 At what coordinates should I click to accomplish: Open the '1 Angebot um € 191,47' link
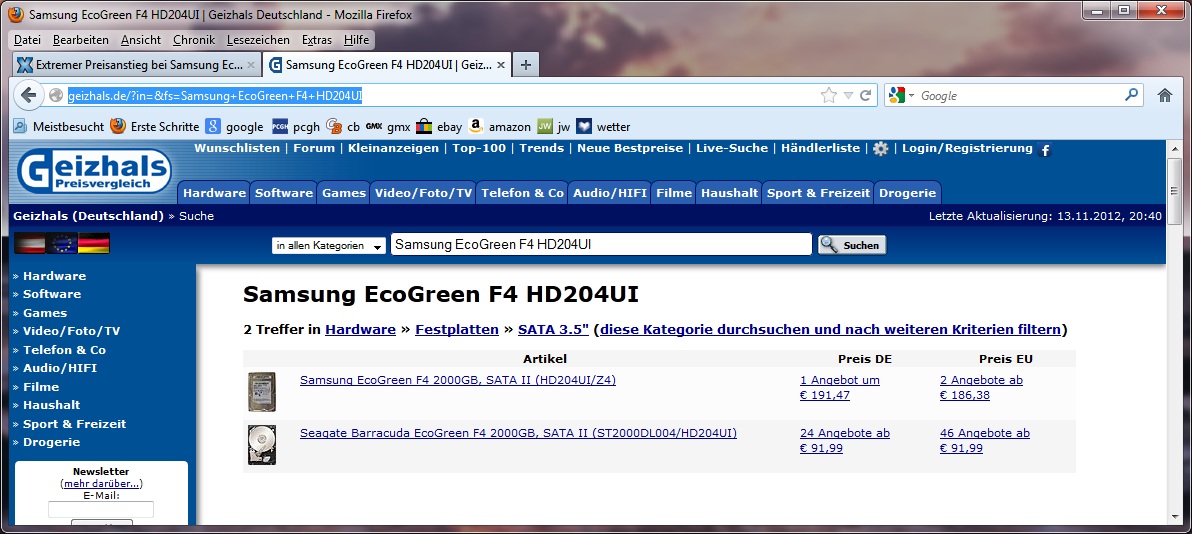pos(839,388)
